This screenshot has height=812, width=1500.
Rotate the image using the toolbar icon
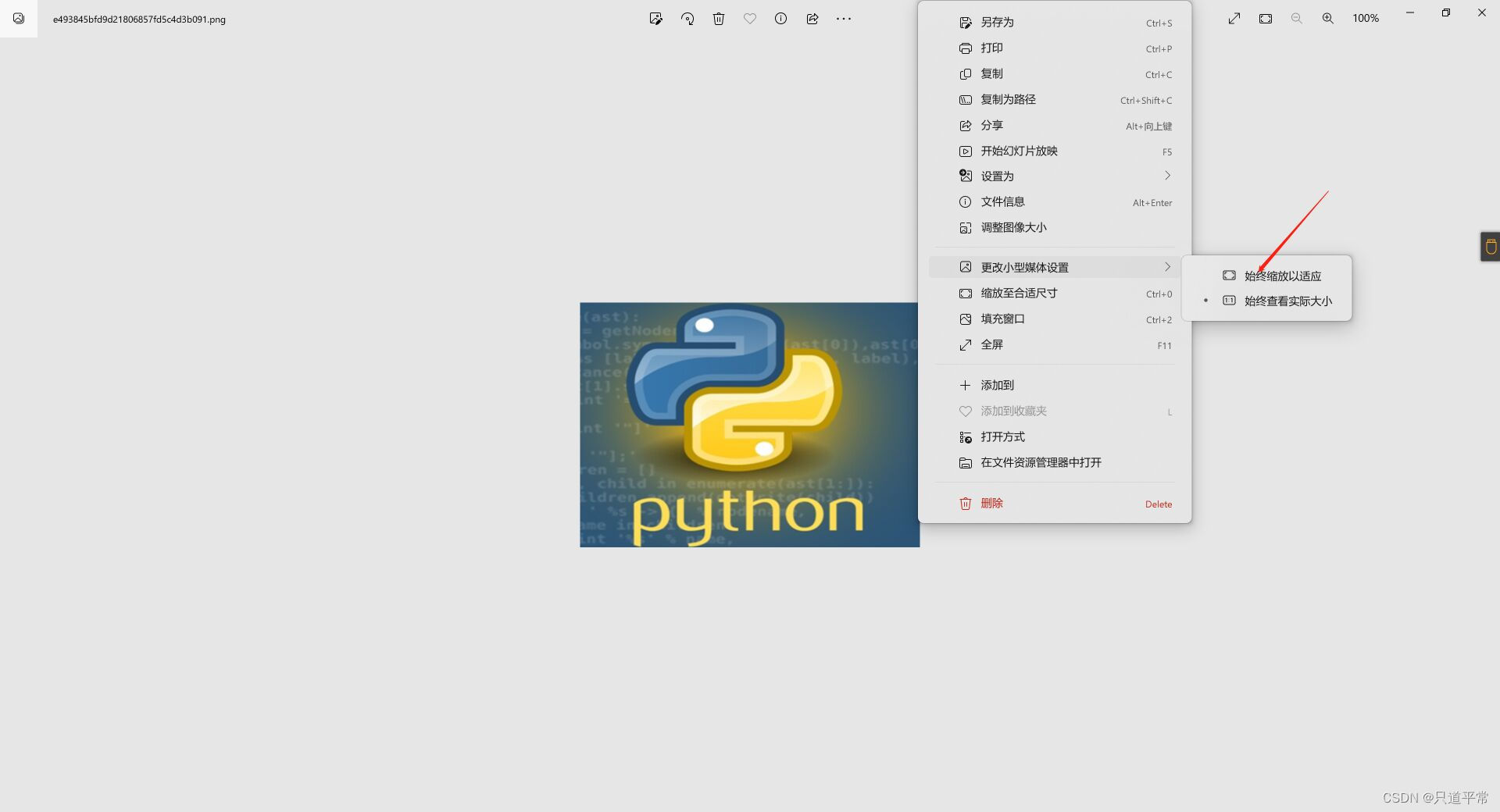click(x=687, y=19)
